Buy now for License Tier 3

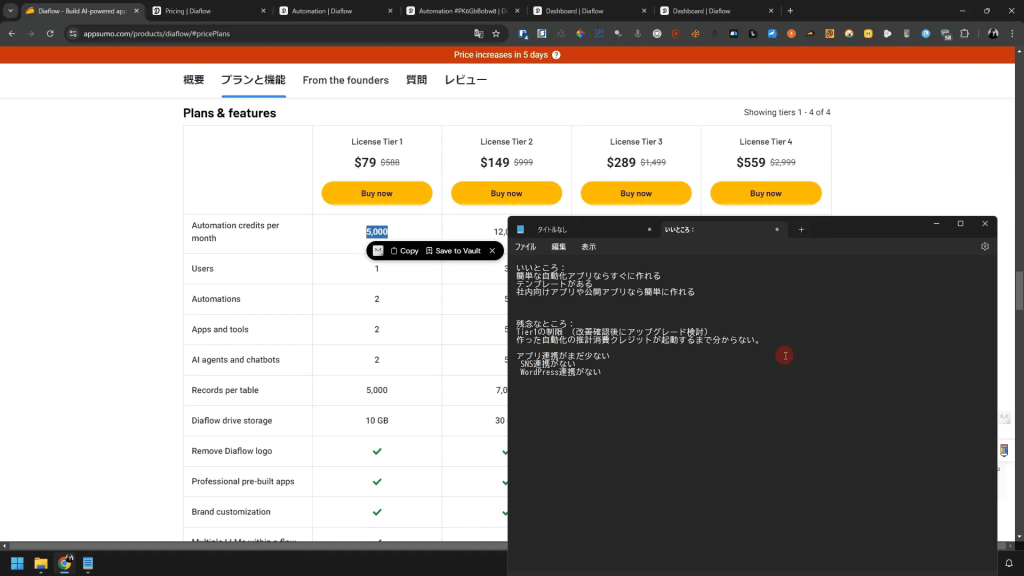point(636,193)
